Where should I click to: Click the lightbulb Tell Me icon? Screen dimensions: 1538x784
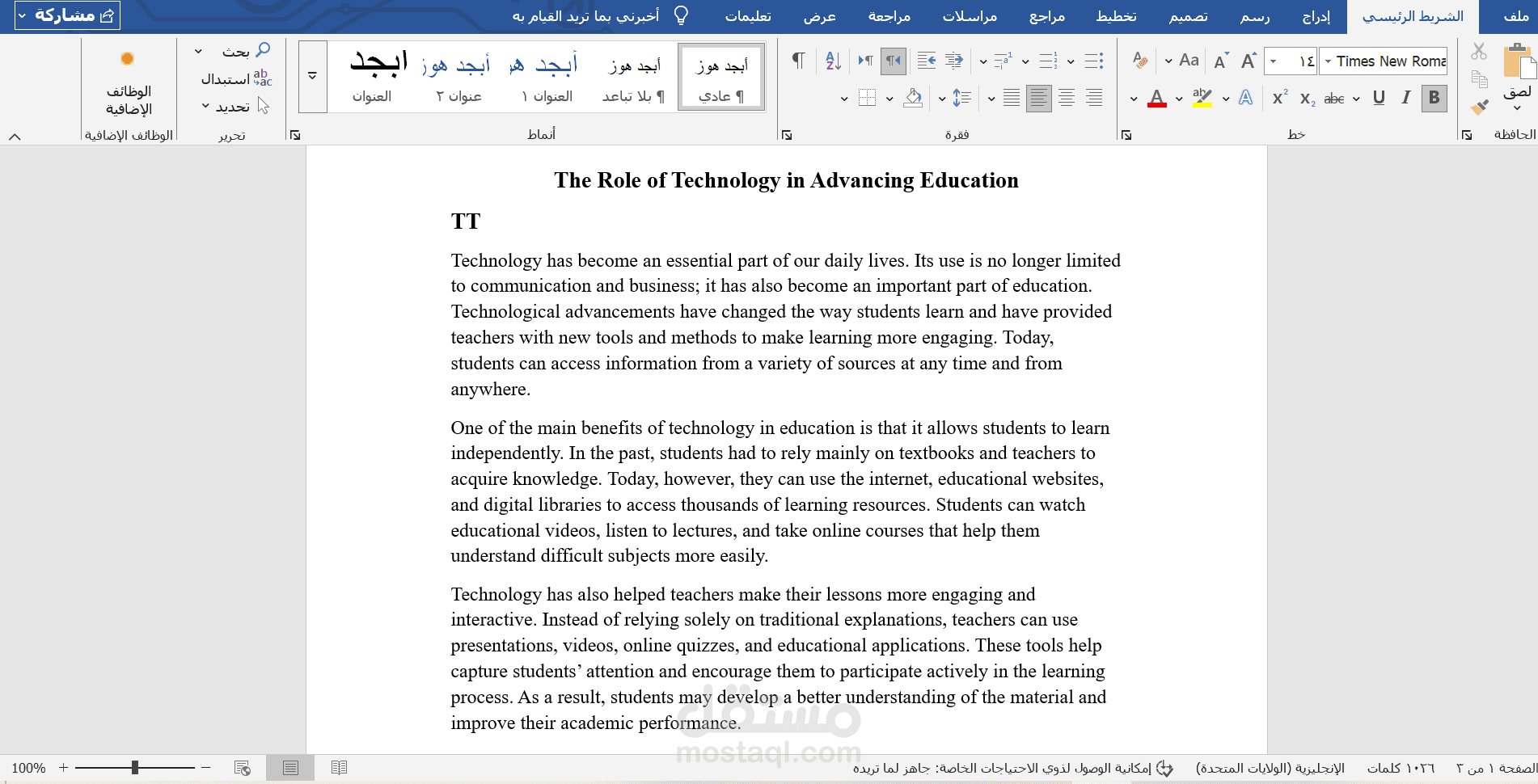[681, 16]
